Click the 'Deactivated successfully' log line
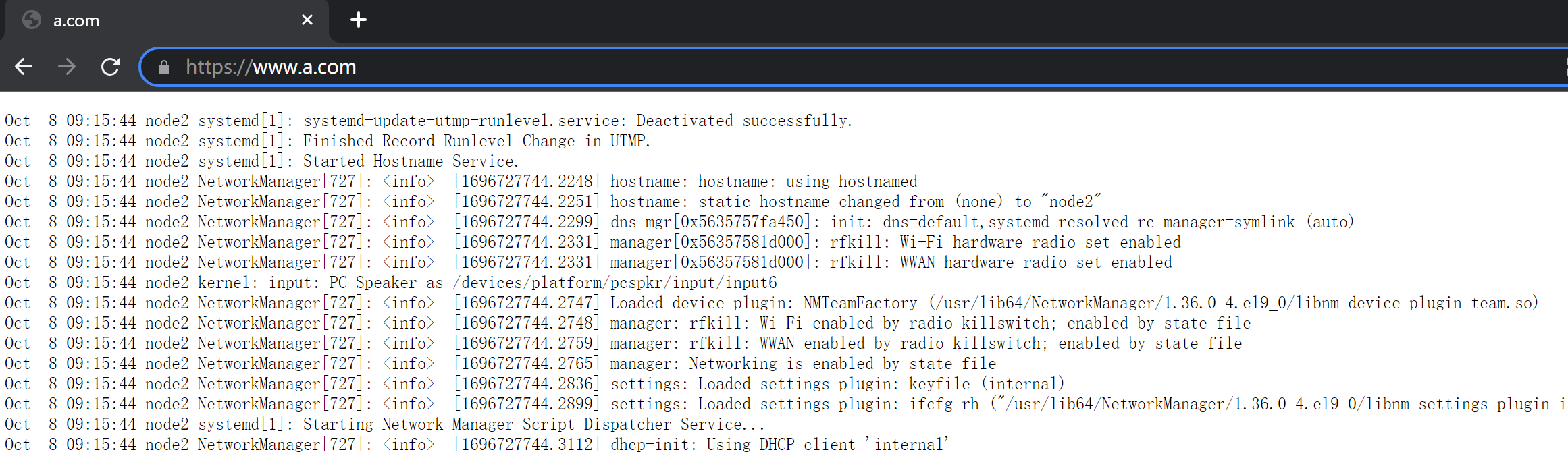This screenshot has width=1568, height=452. [743, 121]
